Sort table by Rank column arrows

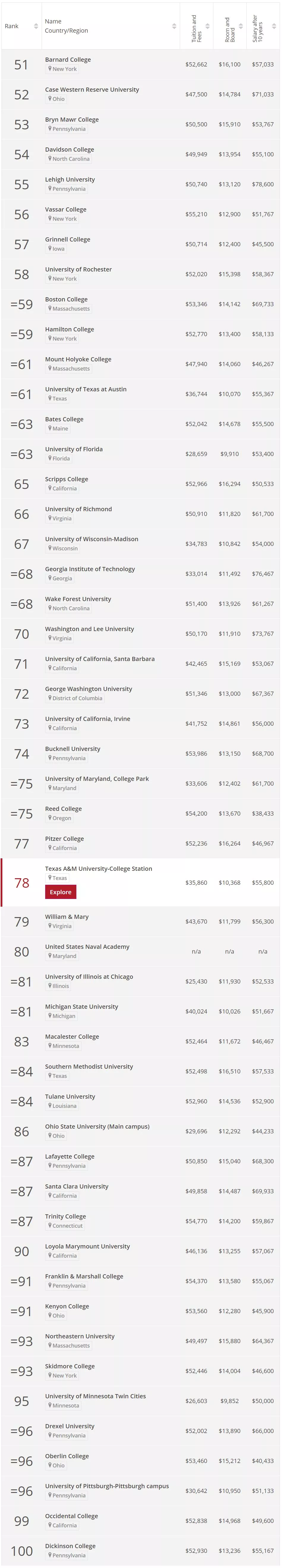pyautogui.click(x=36, y=26)
